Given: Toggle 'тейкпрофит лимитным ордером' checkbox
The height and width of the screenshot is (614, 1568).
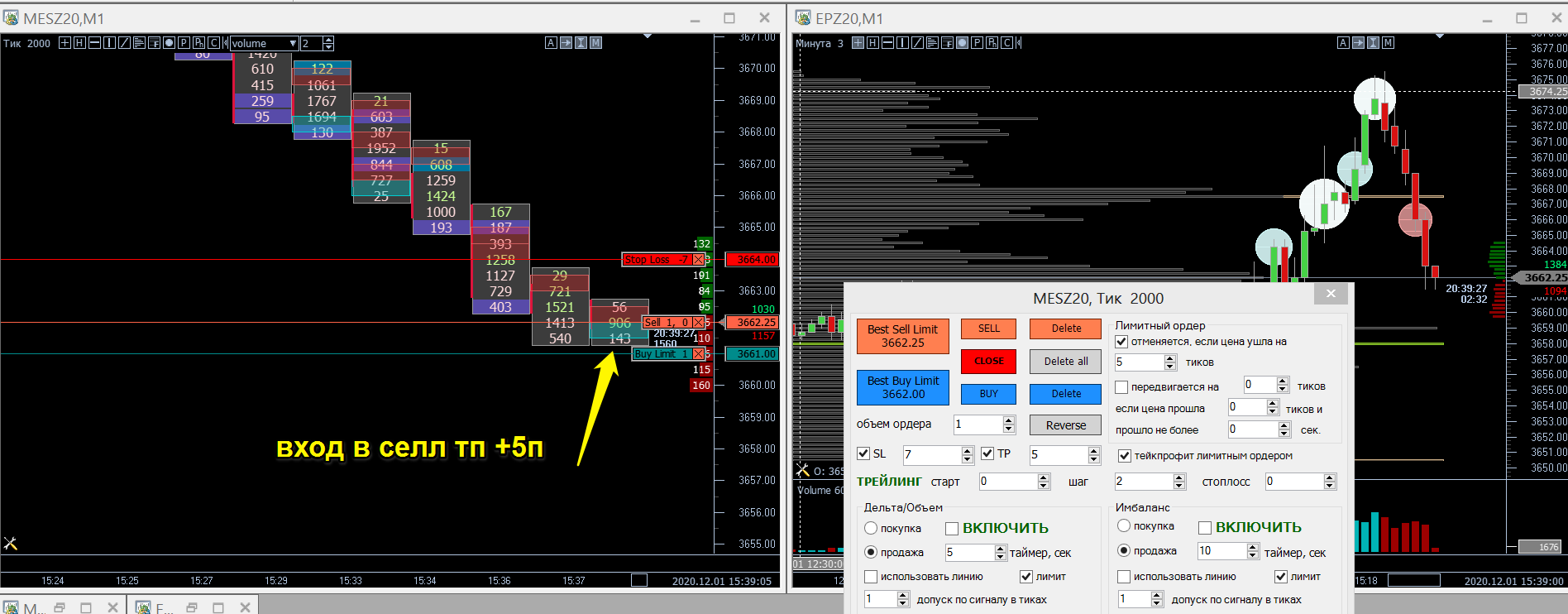Looking at the screenshot, I should pos(1125,456).
